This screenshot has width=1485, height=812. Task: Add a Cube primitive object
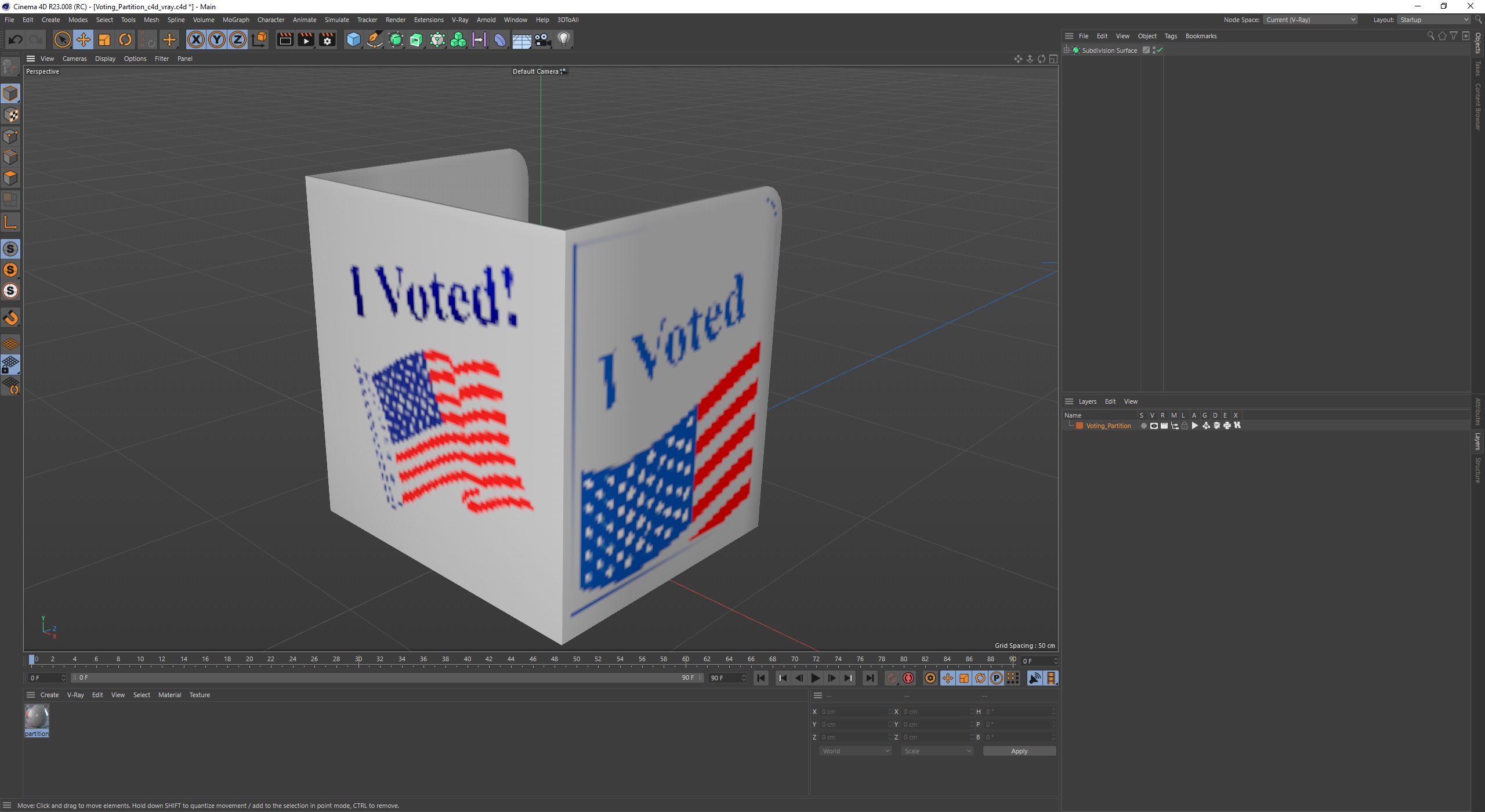[x=353, y=39]
